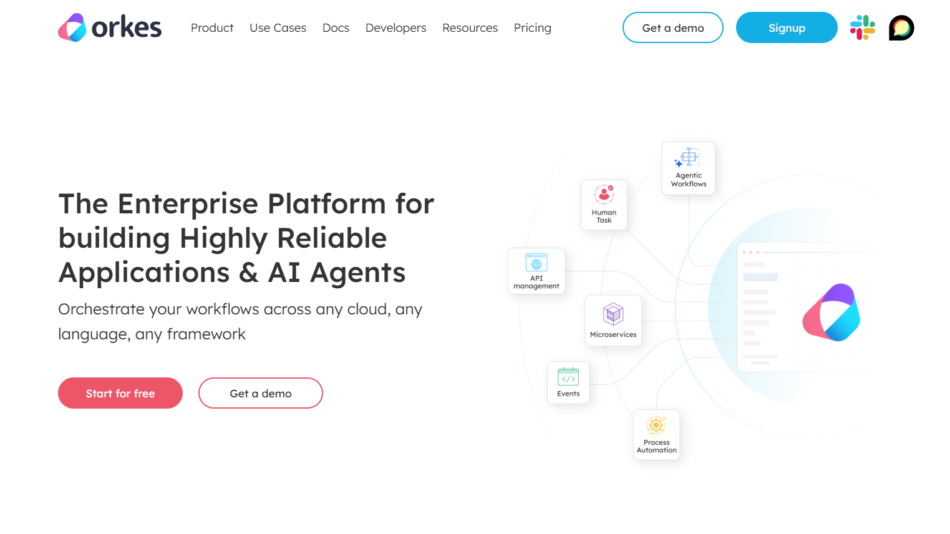Select the Human Task icon card

(604, 204)
